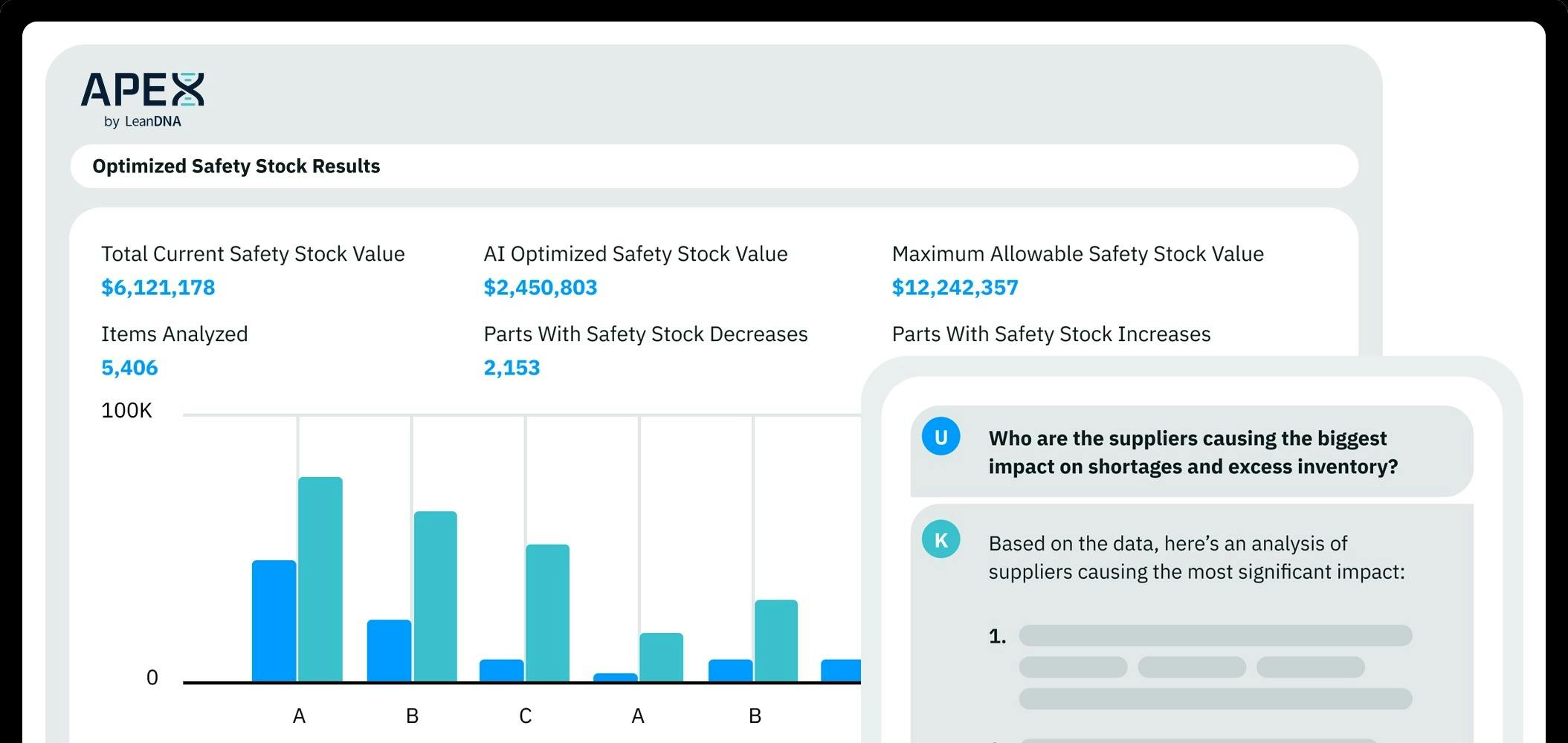Screen dimensions: 1568x743
Task: Select list item number 1 in the reply
Action: pos(997,636)
